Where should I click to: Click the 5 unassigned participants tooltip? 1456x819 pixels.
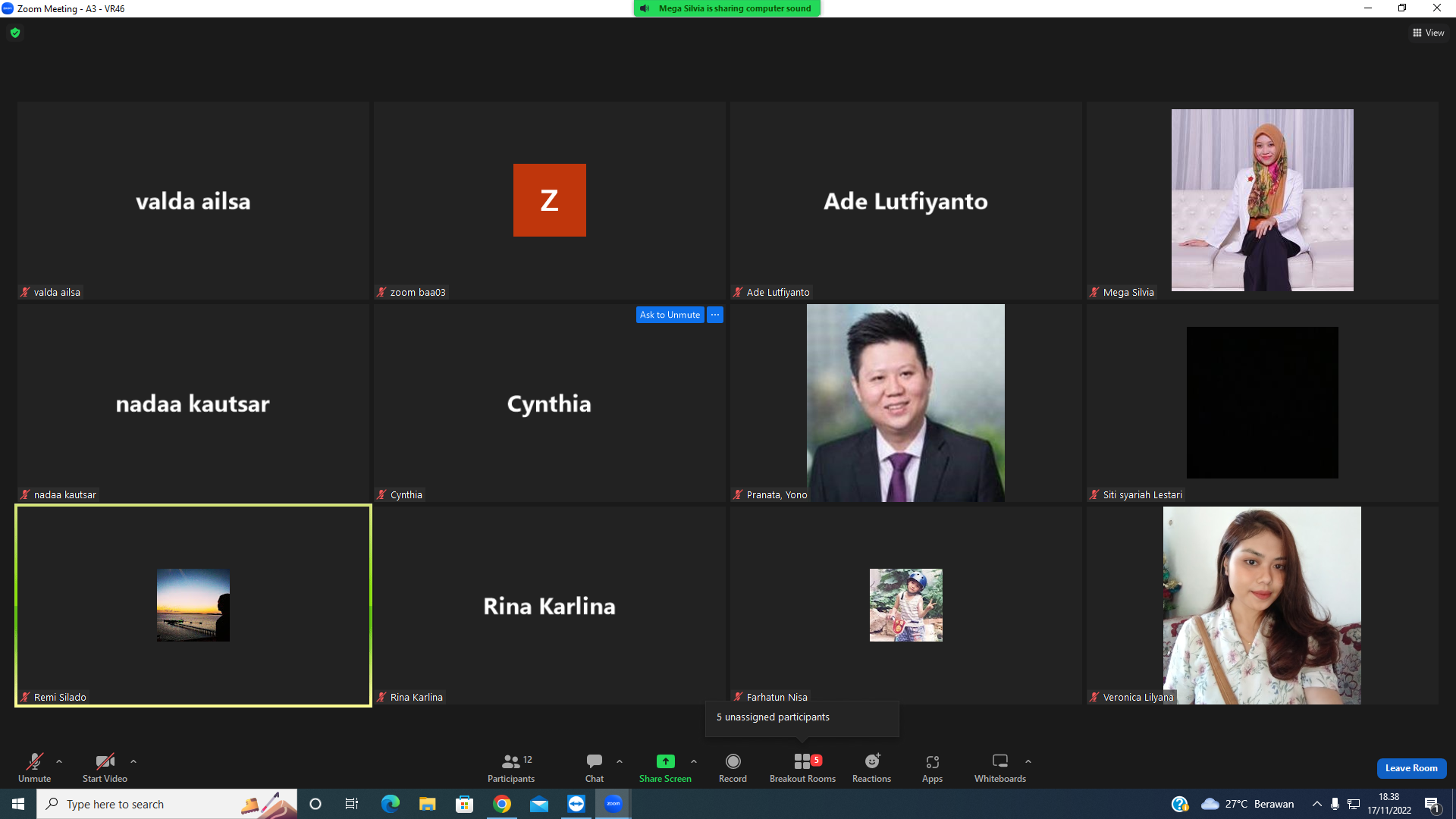pos(802,717)
